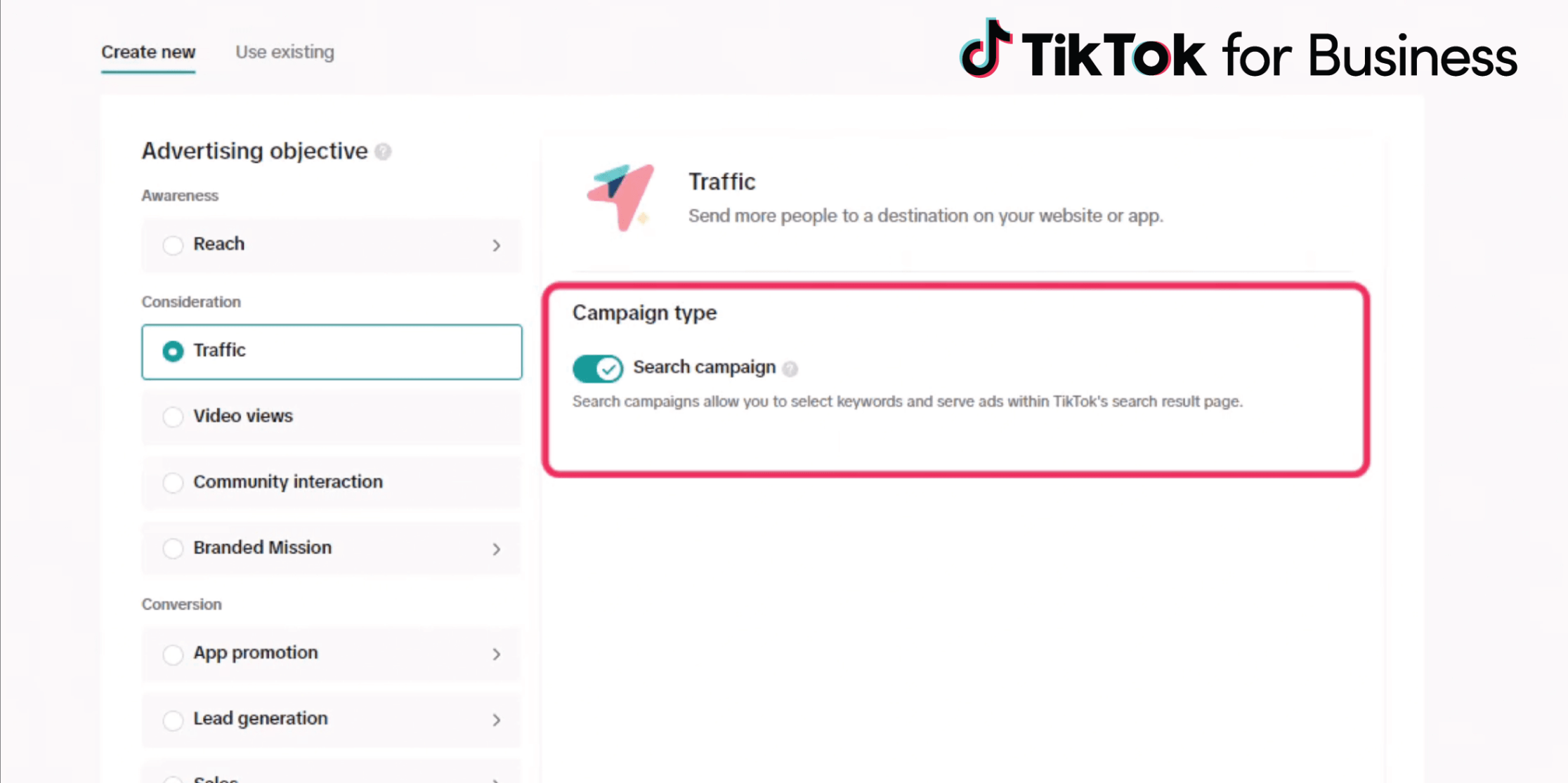
Task: Switch to the Use existing tab
Action: pyautogui.click(x=285, y=52)
